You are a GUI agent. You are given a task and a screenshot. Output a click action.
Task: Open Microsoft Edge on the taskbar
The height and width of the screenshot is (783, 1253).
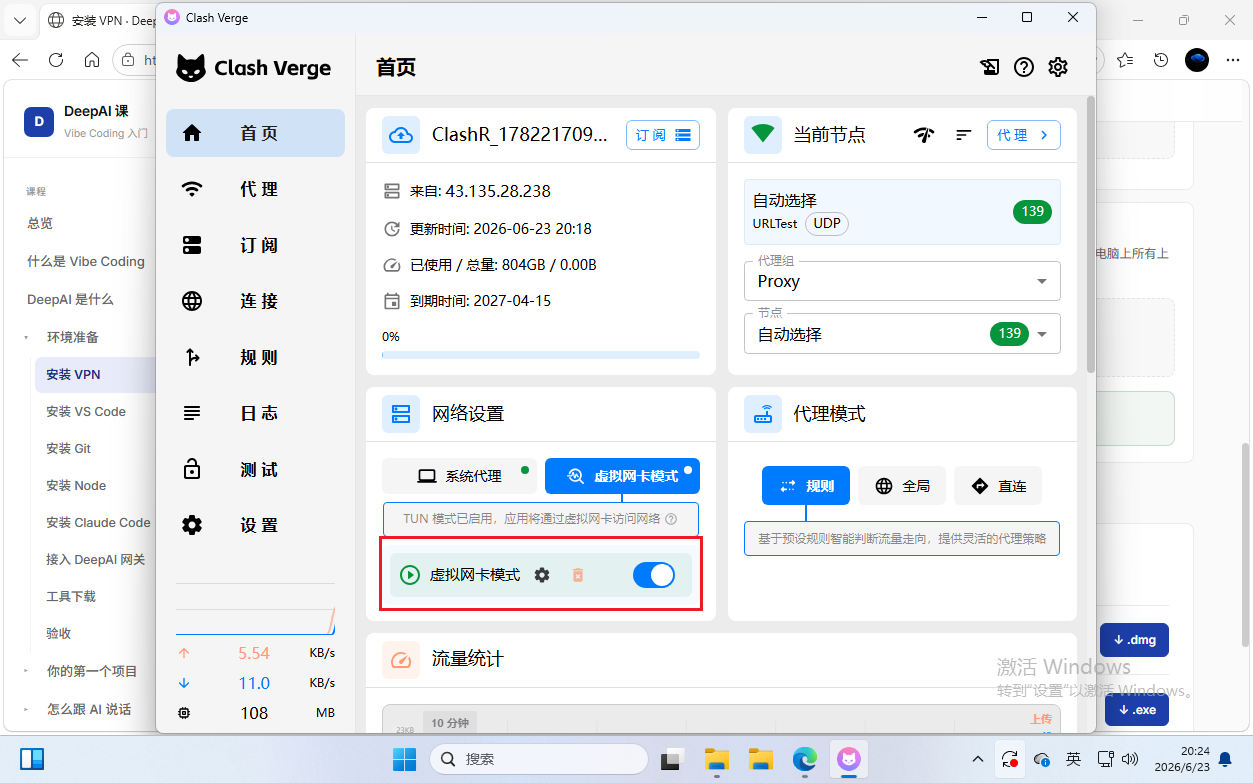click(x=804, y=759)
